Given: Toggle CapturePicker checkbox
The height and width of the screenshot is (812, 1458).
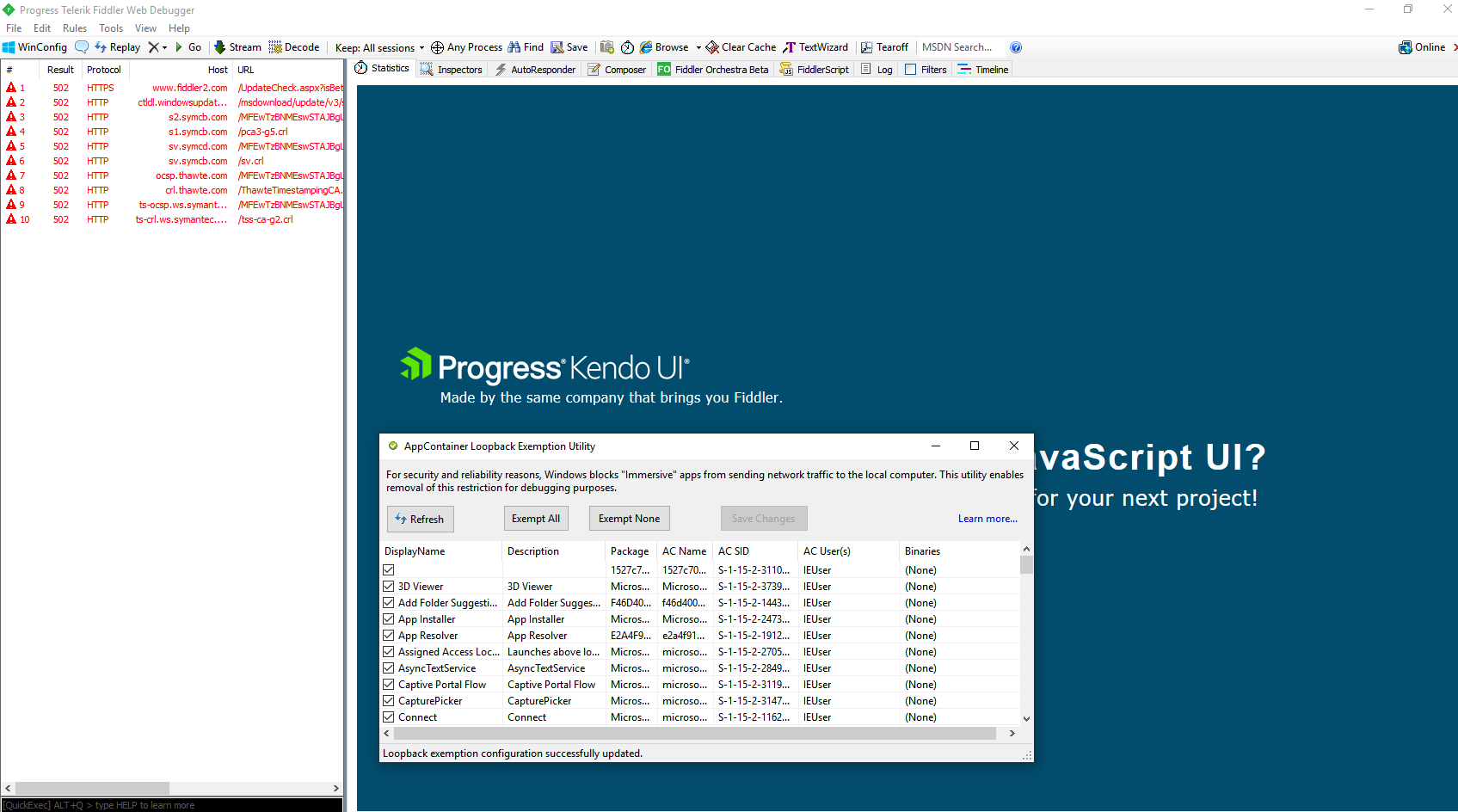Looking at the screenshot, I should coord(389,701).
